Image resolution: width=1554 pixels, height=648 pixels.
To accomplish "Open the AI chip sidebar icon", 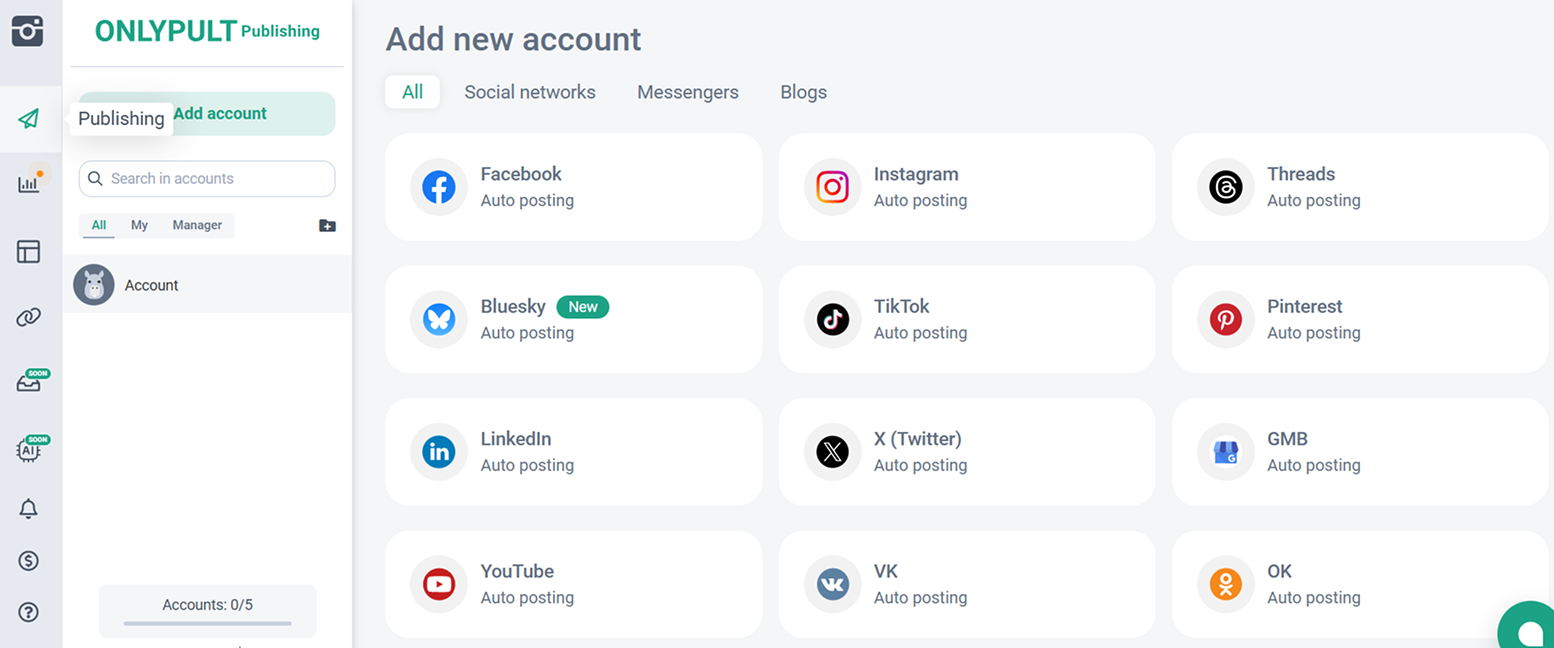I will click(x=29, y=450).
